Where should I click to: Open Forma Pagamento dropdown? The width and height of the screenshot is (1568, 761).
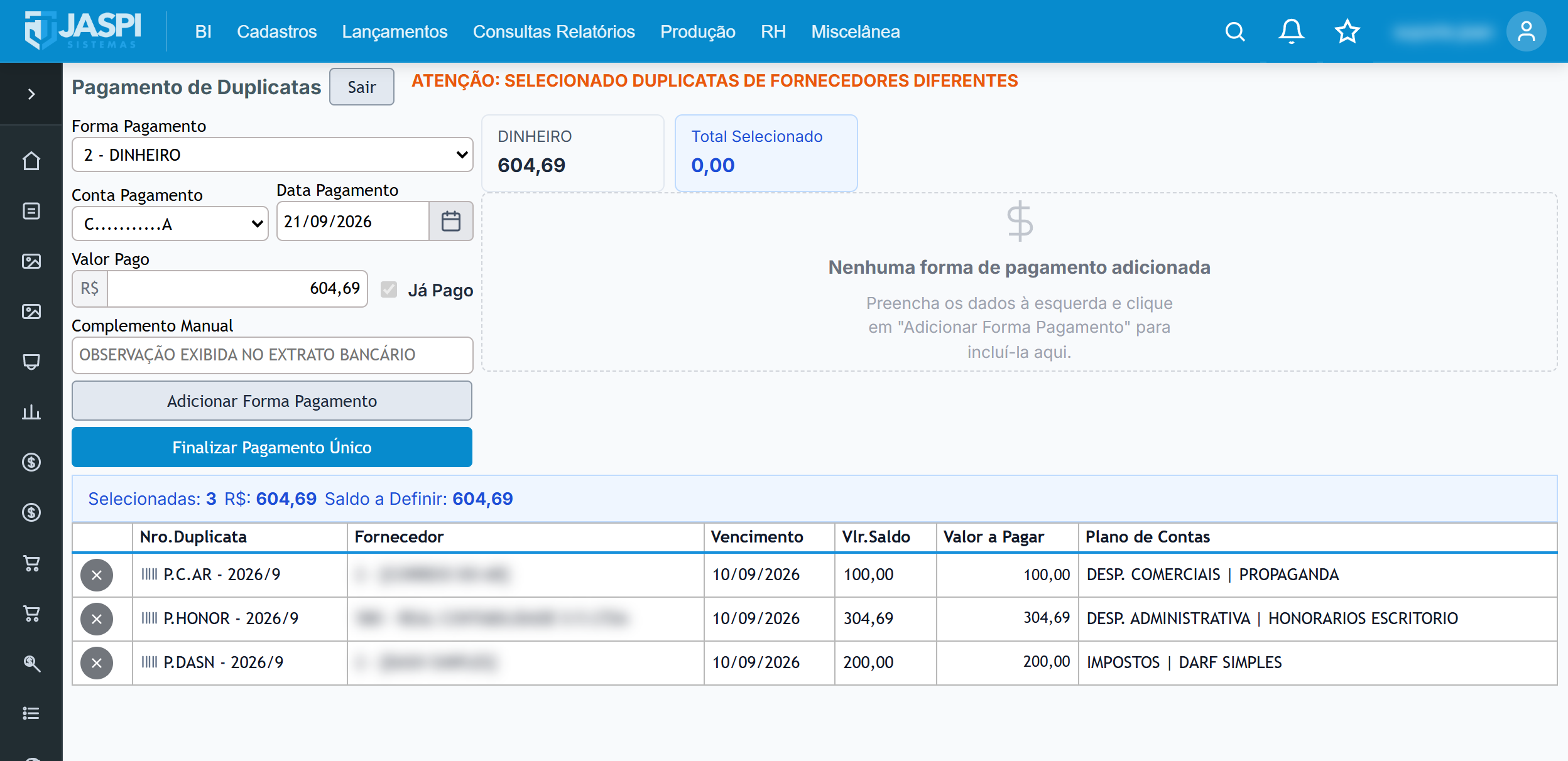[x=272, y=154]
